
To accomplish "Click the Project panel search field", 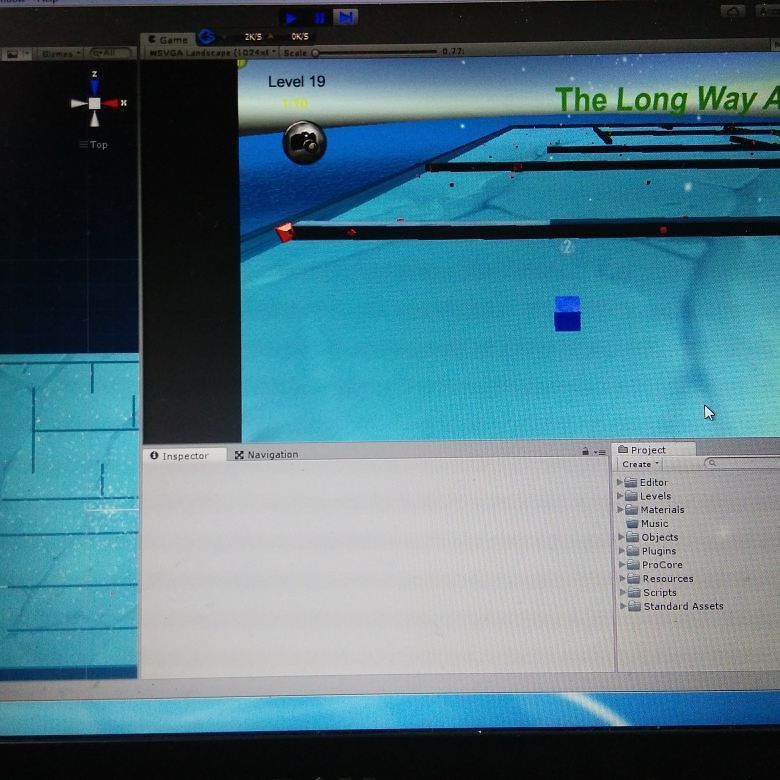I will click(741, 463).
